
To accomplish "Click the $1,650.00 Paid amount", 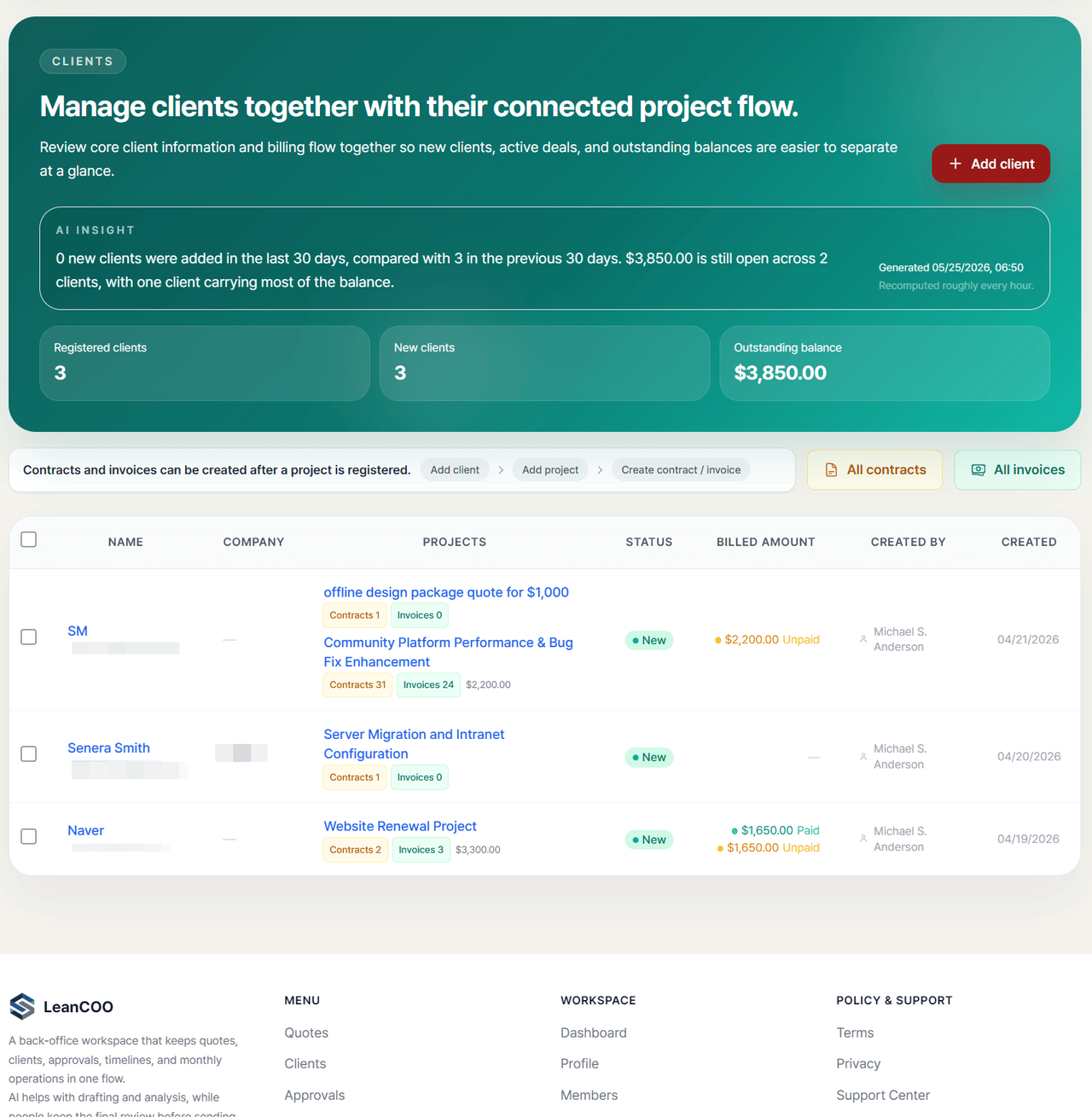I will tap(775, 830).
